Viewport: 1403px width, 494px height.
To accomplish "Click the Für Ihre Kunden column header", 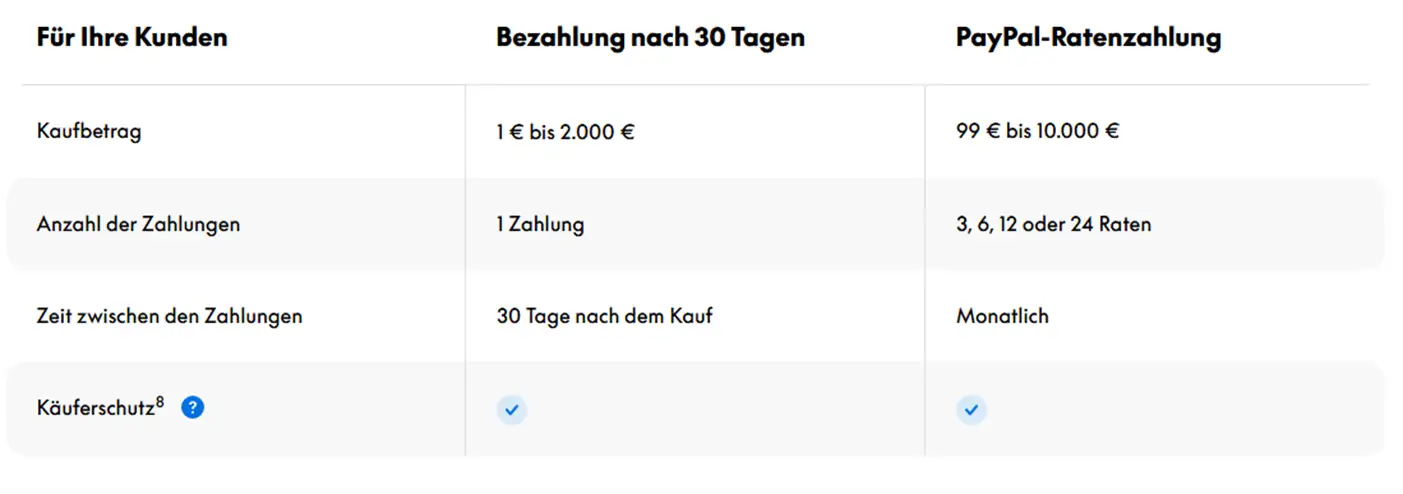I will pyautogui.click(x=132, y=38).
